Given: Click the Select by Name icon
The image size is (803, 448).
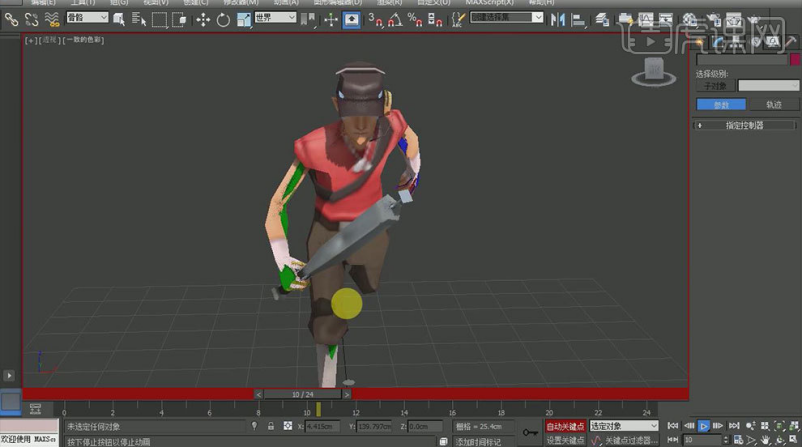Looking at the screenshot, I should point(139,20).
